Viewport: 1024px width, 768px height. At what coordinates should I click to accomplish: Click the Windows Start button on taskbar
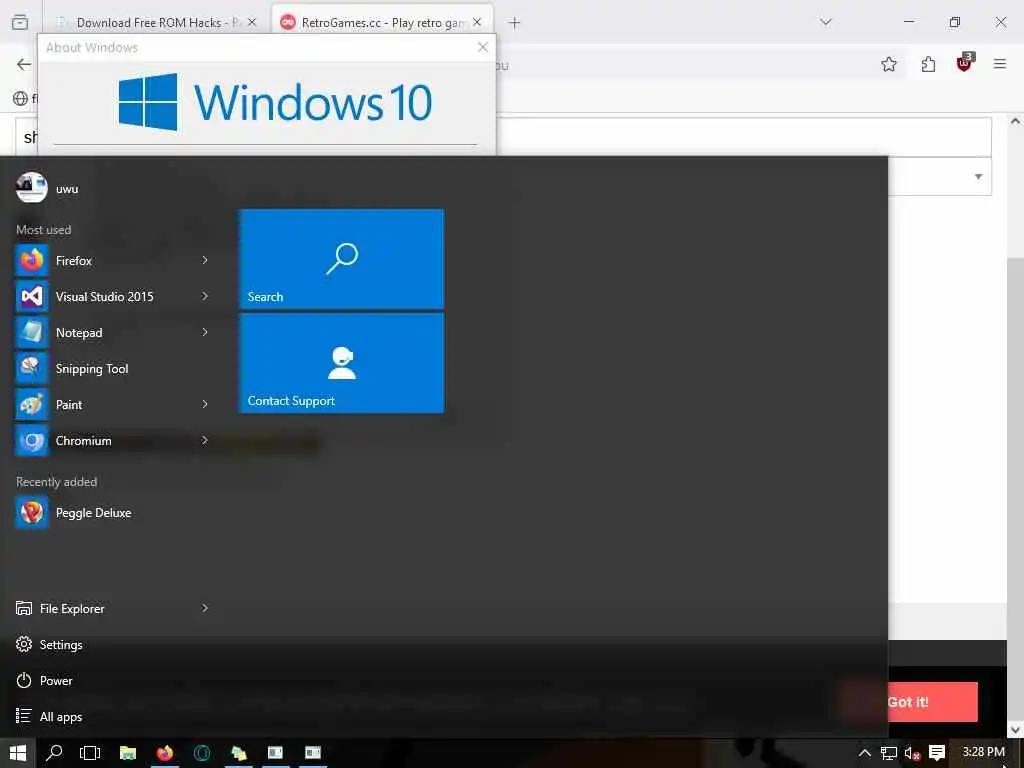point(18,753)
